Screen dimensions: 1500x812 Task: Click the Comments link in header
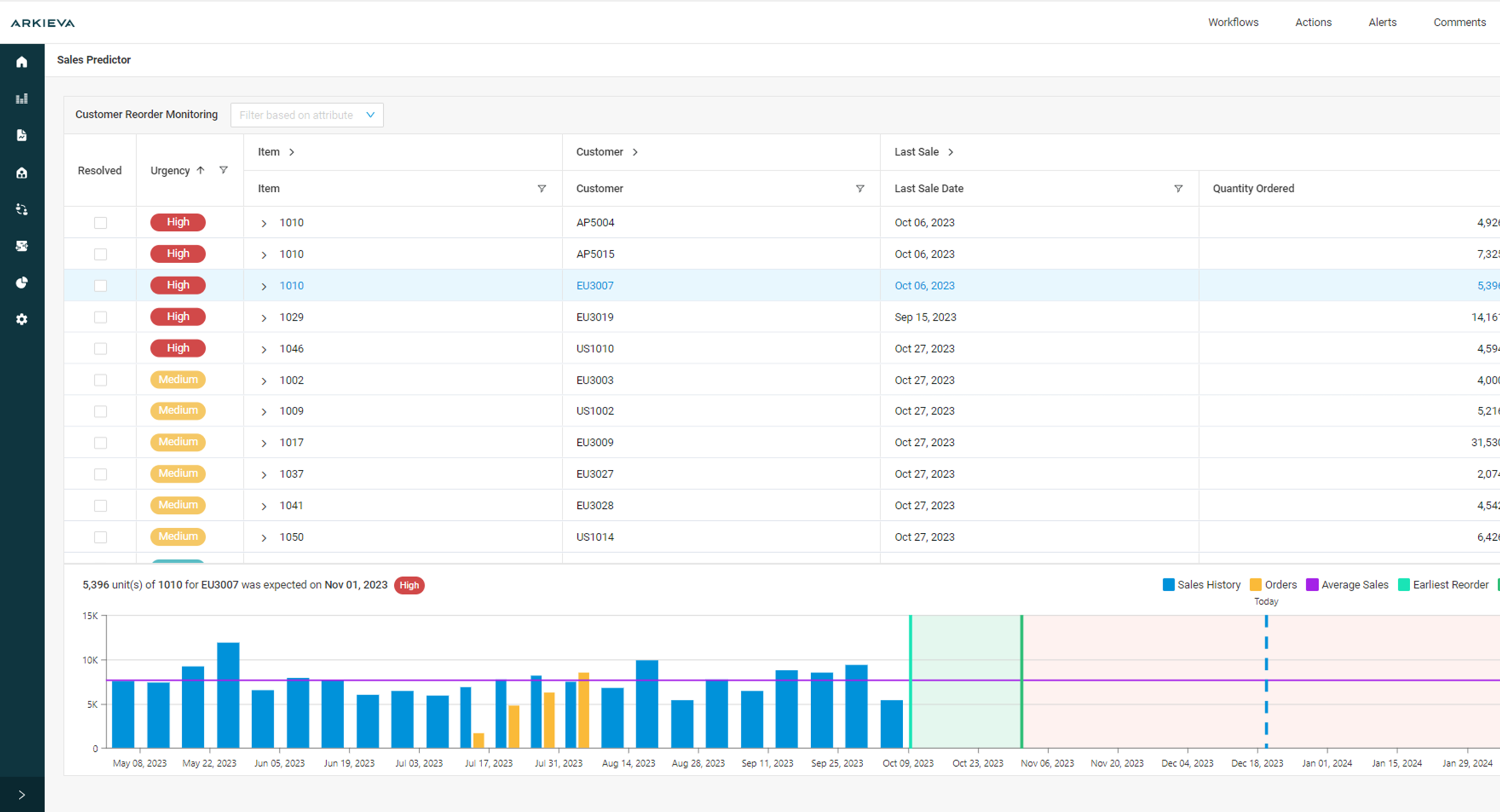1459,22
